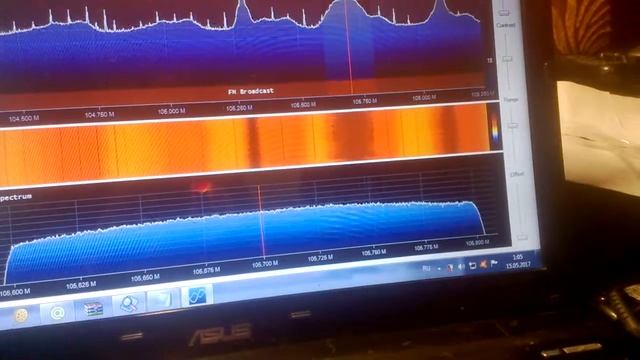Open the taskbar clock showing 1:05
Viewport: 640px width, 360px height.
click(518, 261)
